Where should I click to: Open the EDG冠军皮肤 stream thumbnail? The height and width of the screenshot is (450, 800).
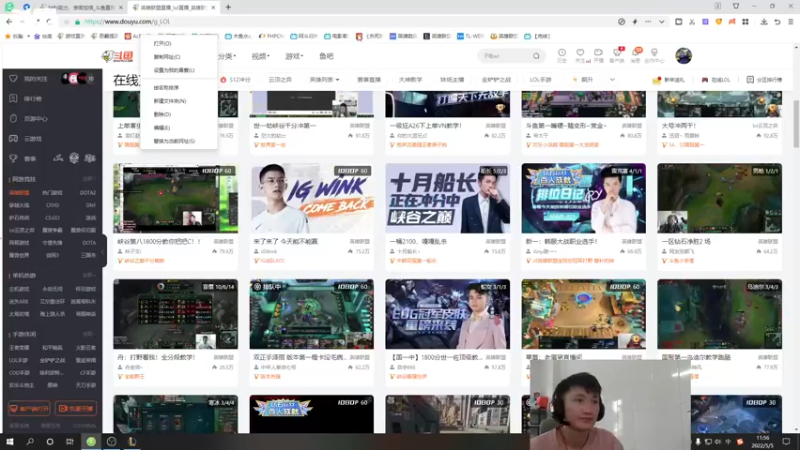point(447,314)
